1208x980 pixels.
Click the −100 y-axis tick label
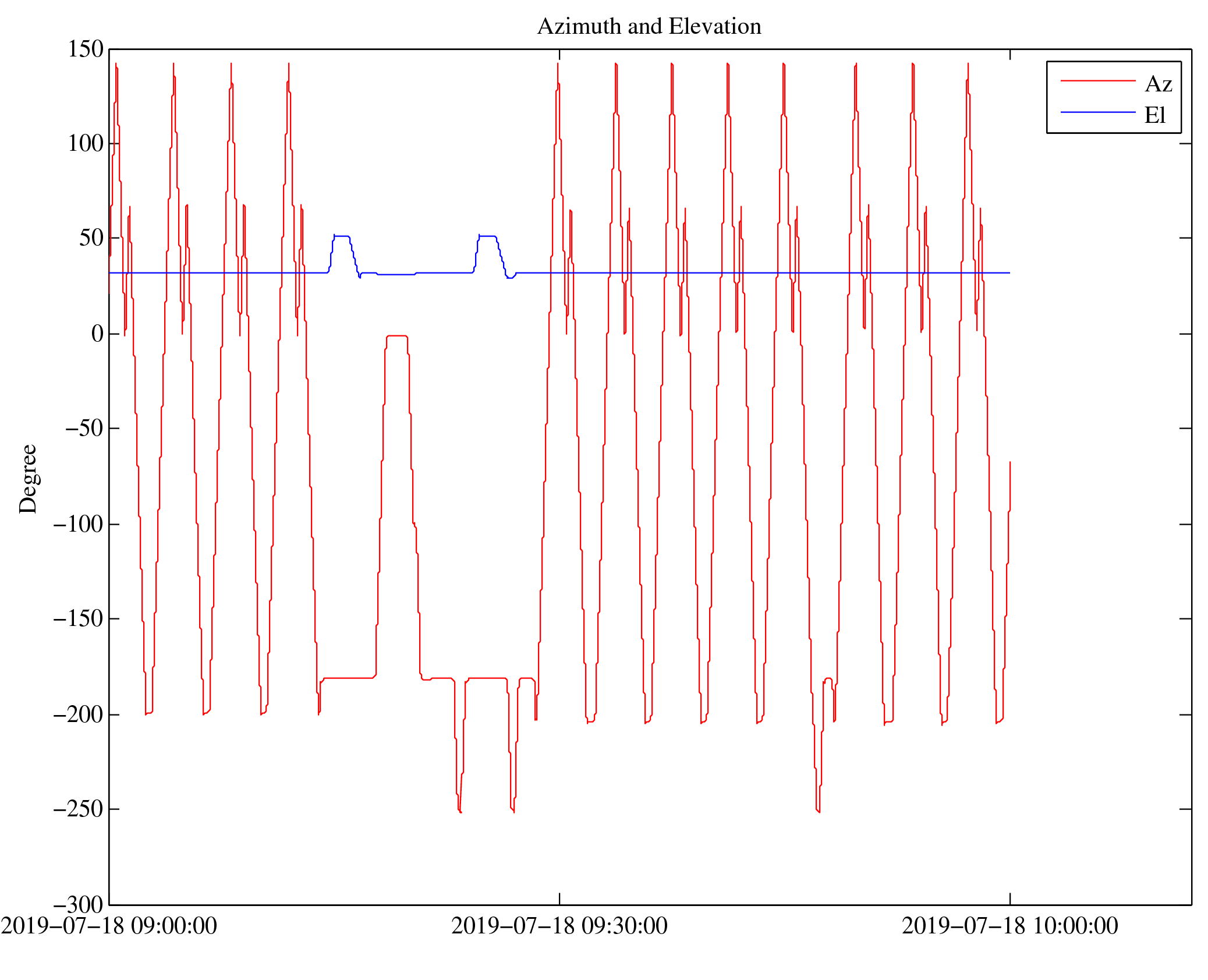[x=78, y=524]
